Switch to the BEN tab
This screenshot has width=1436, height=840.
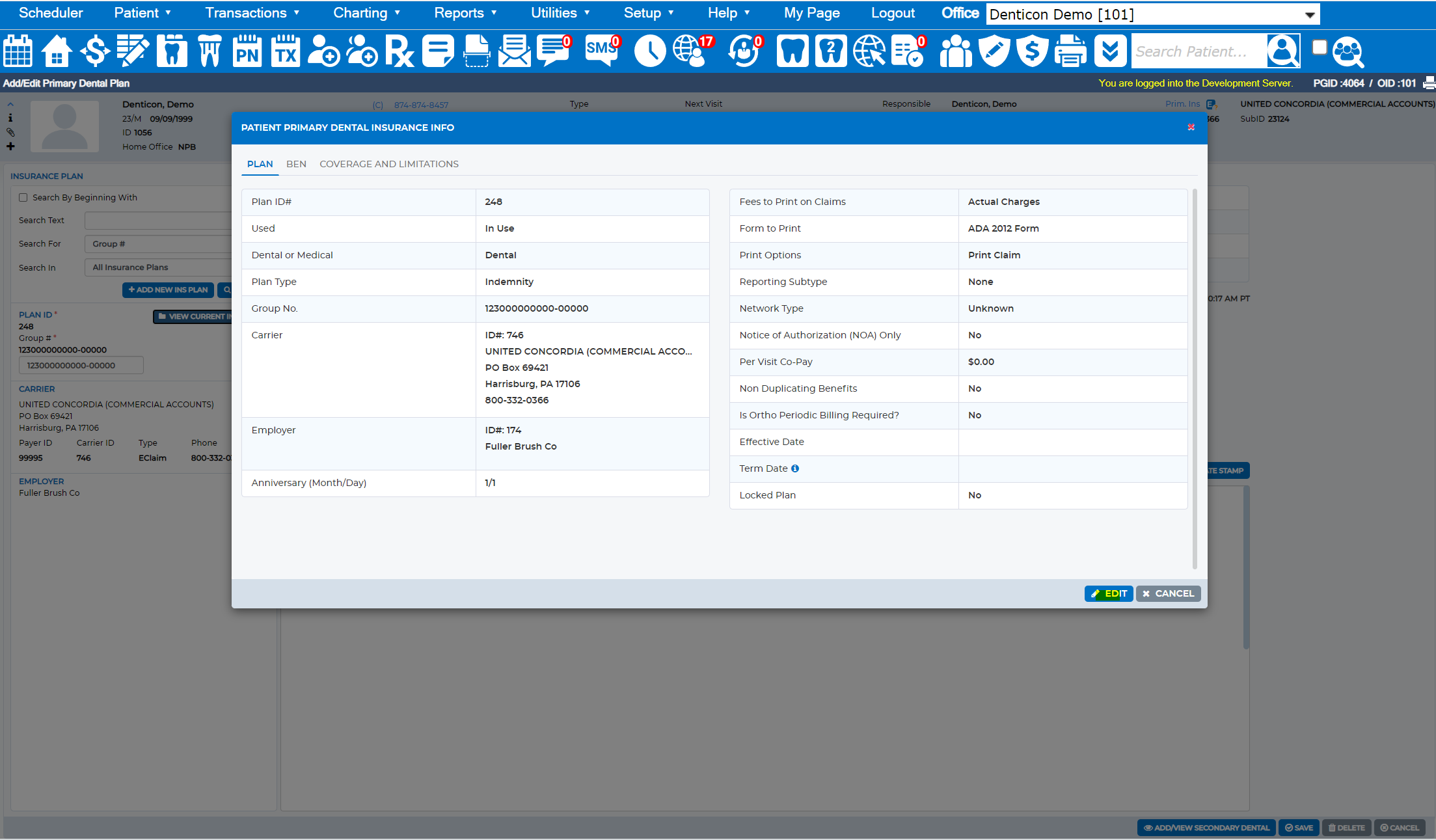coord(296,164)
